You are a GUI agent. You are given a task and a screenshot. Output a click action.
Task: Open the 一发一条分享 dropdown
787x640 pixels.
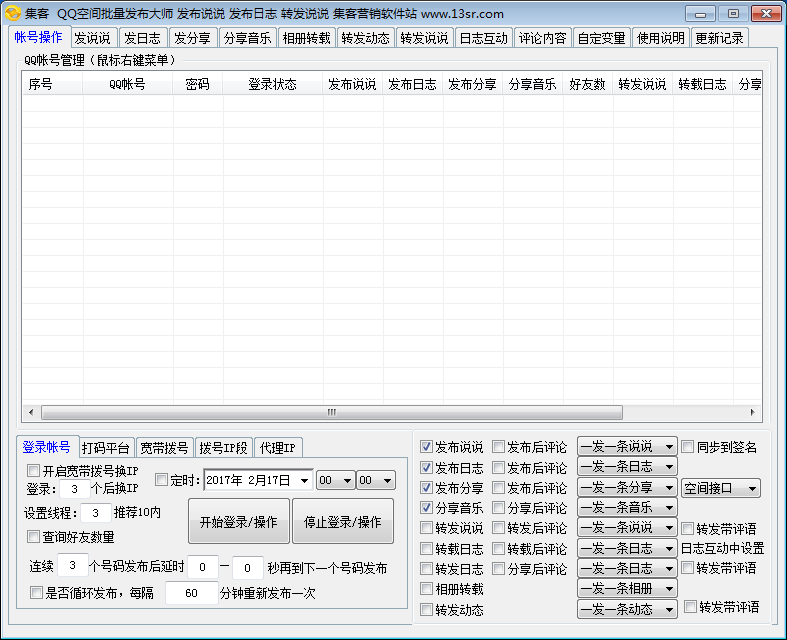[x=627, y=487]
